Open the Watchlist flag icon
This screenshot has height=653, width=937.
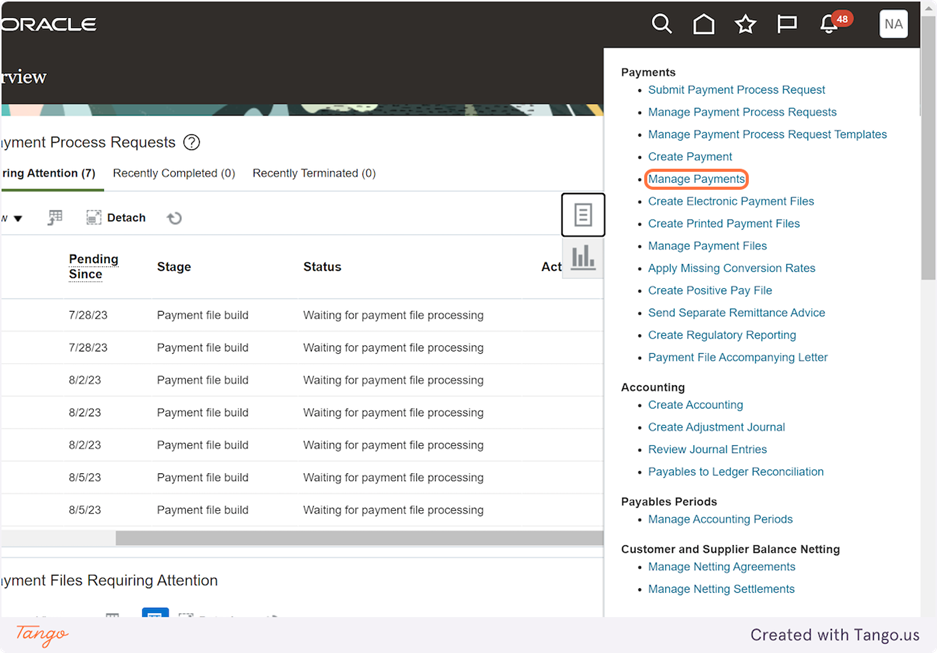786,24
